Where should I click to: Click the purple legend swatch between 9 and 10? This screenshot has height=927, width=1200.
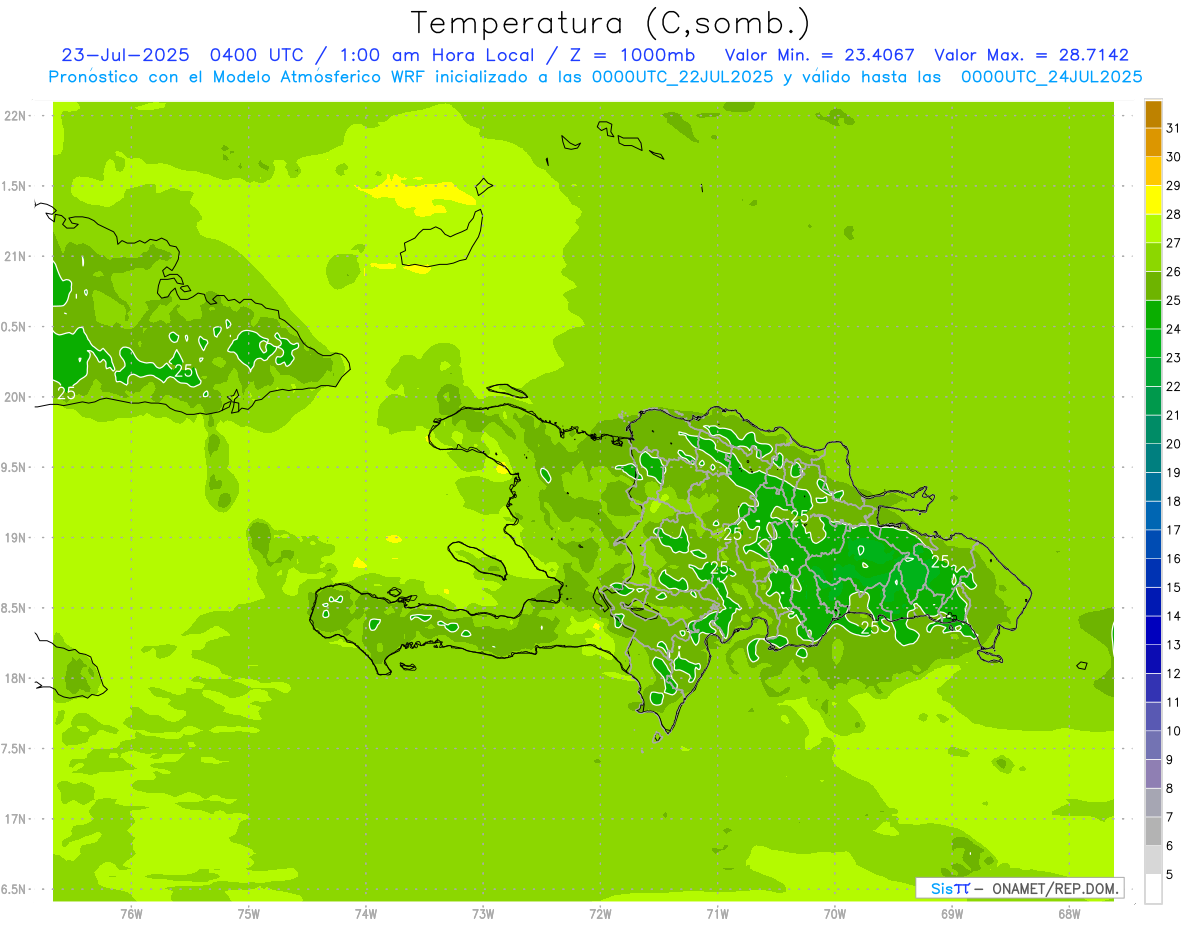[1153, 745]
